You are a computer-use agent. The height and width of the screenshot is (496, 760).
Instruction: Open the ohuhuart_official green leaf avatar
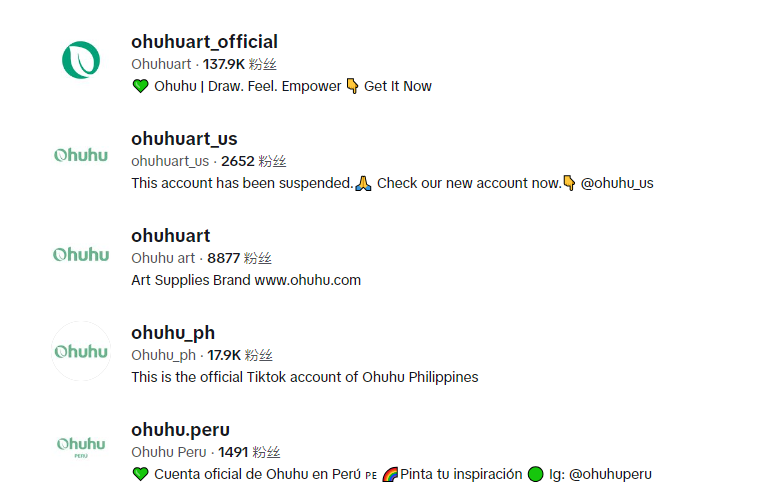(81, 60)
